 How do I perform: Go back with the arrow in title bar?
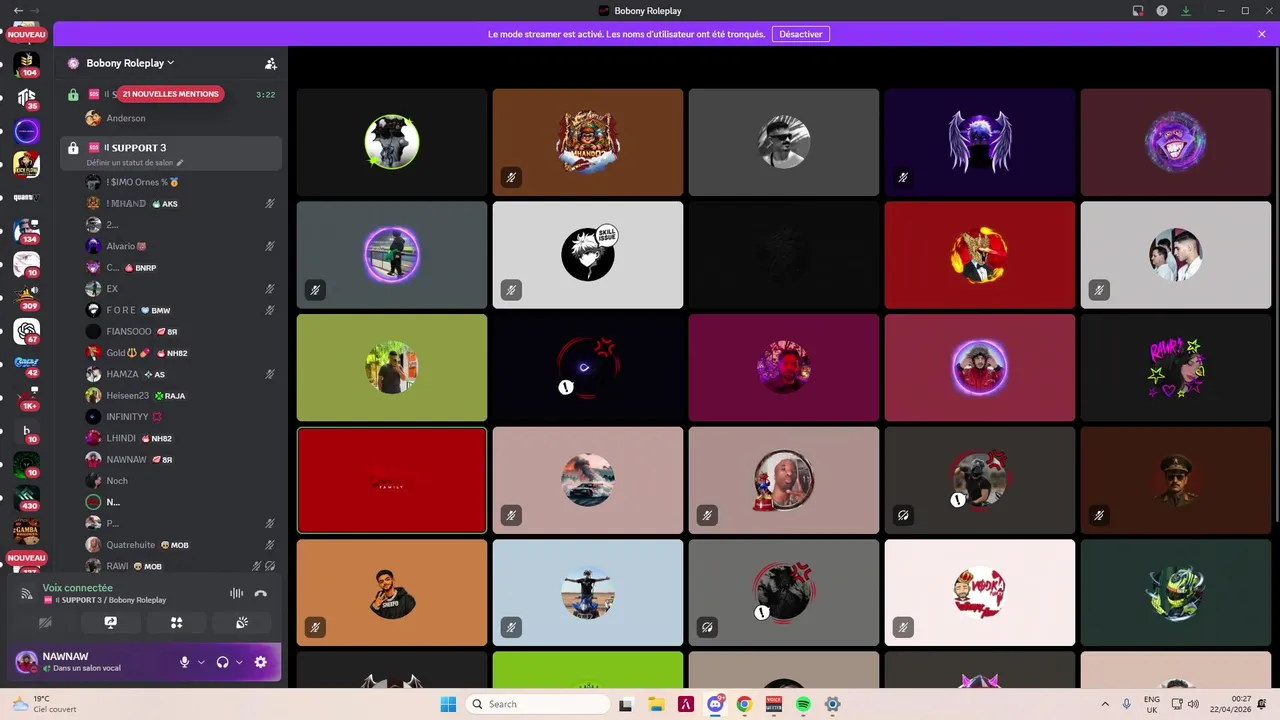(18, 10)
